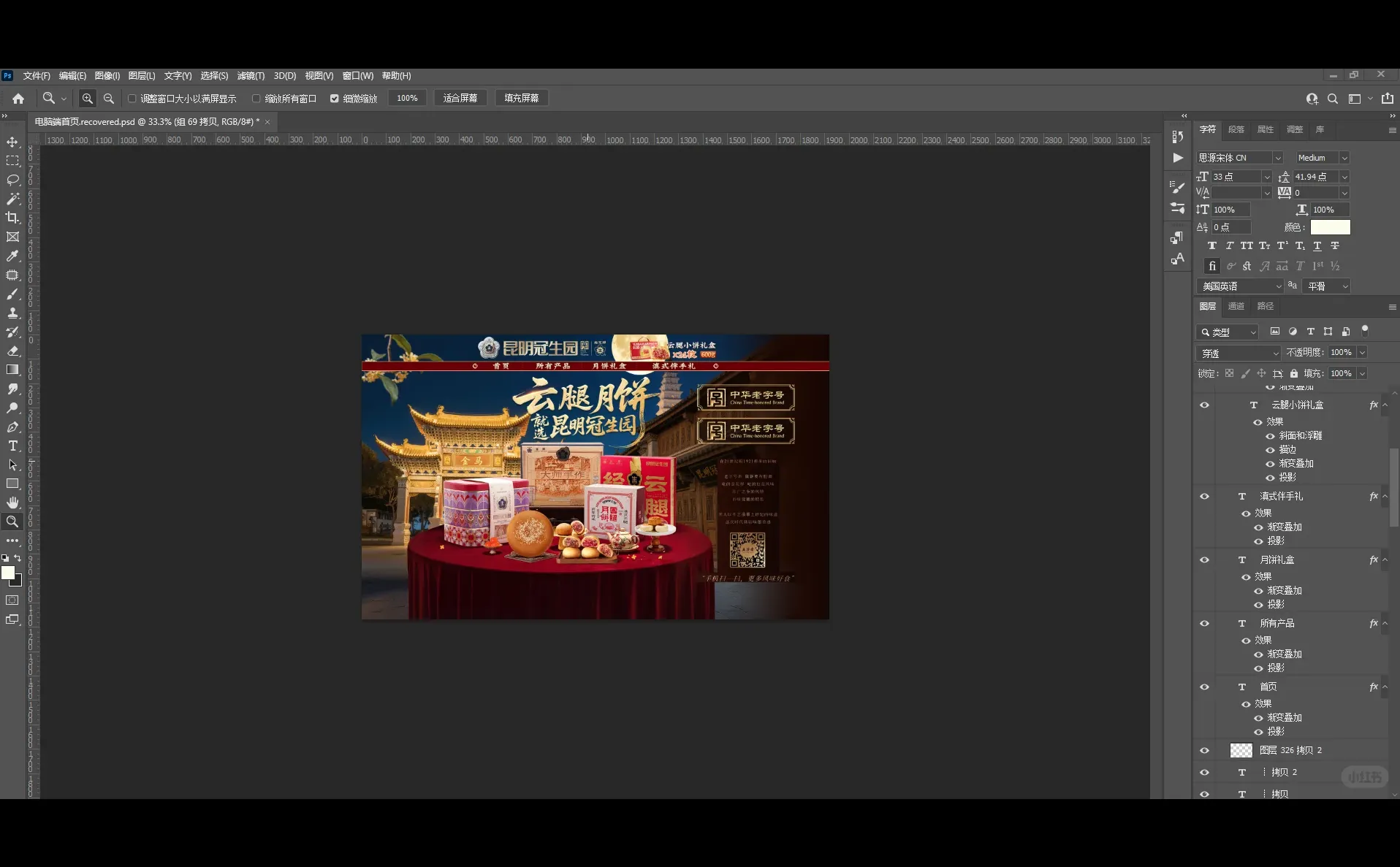This screenshot has height=867, width=1400.
Task: Hide the 滇式伴手礼 layer
Action: click(1204, 497)
